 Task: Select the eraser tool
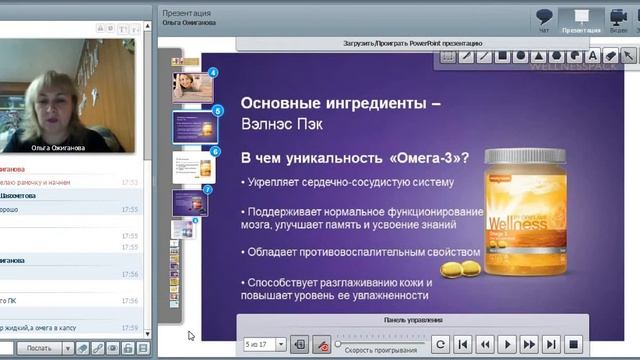pyautogui.click(x=611, y=56)
